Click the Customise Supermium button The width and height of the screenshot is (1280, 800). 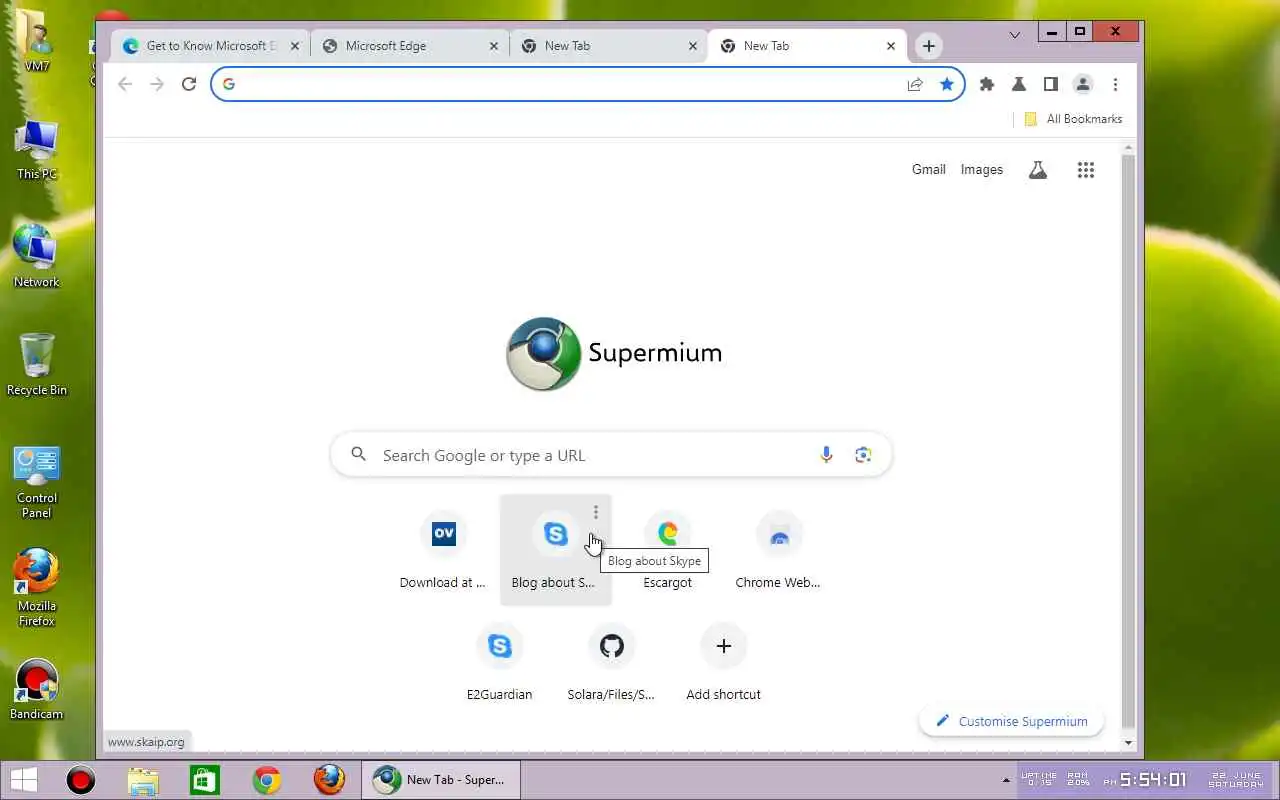tap(1011, 721)
